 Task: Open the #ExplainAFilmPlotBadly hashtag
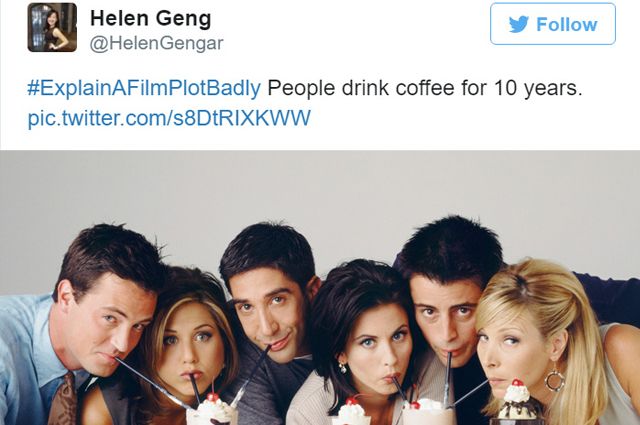tap(144, 88)
